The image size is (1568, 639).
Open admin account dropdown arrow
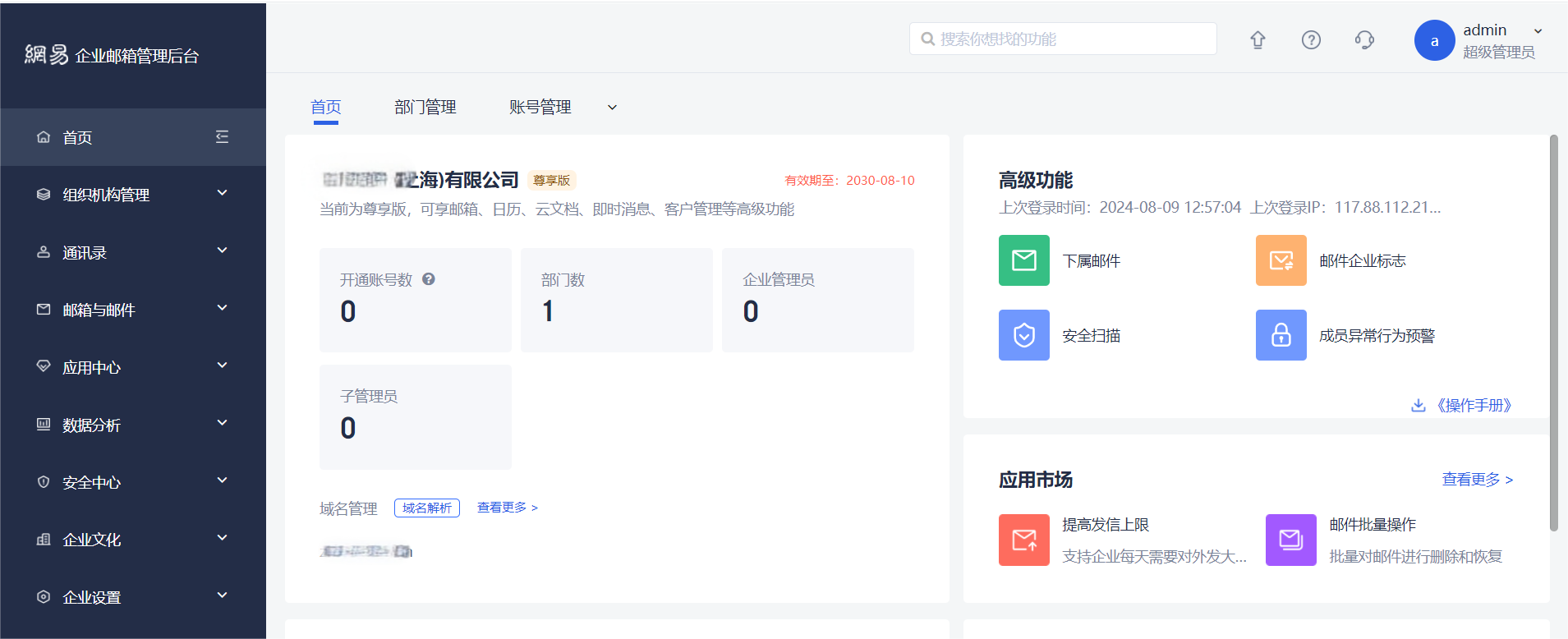pyautogui.click(x=1538, y=31)
